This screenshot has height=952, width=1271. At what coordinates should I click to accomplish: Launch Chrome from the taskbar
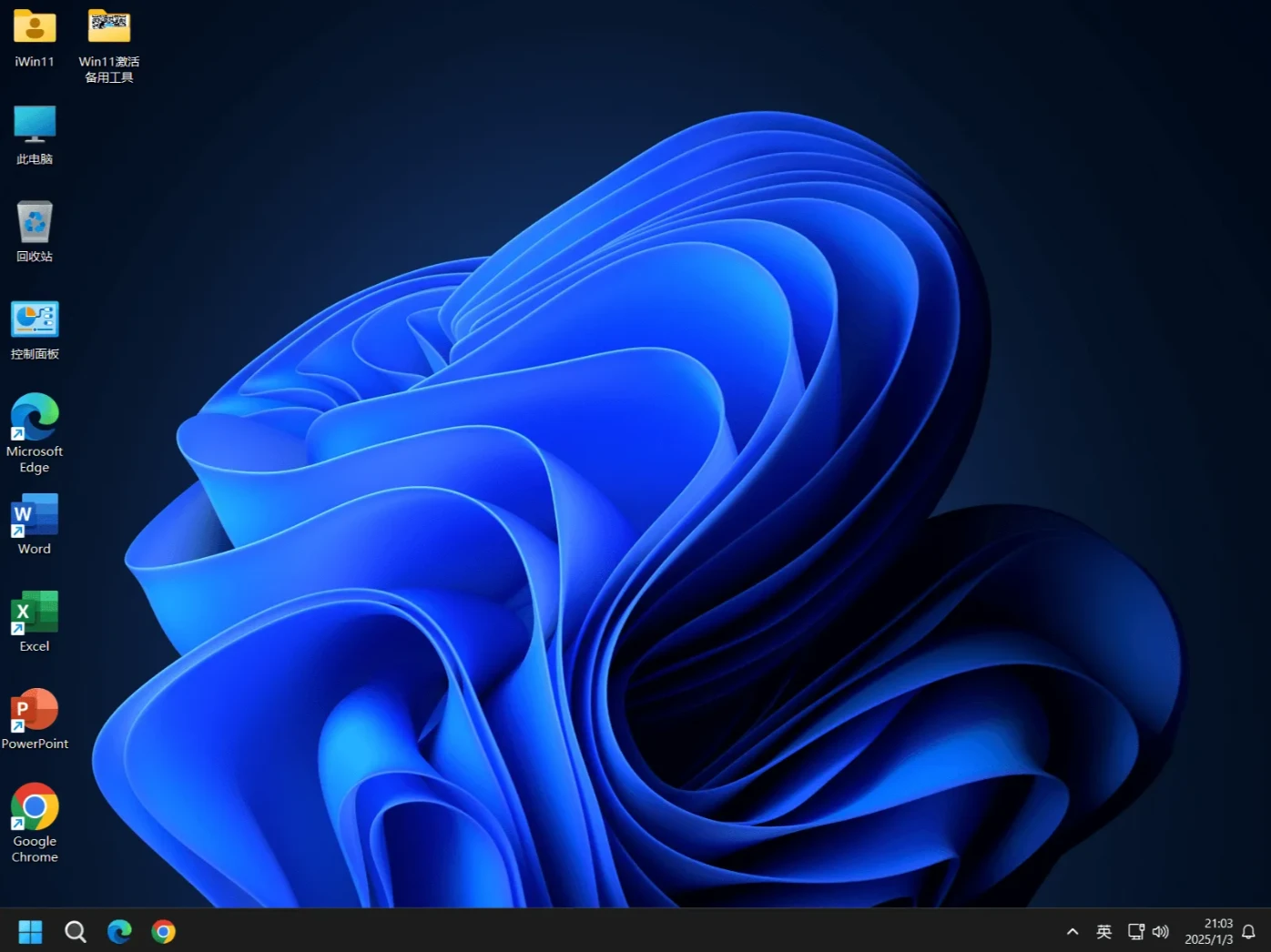click(163, 931)
